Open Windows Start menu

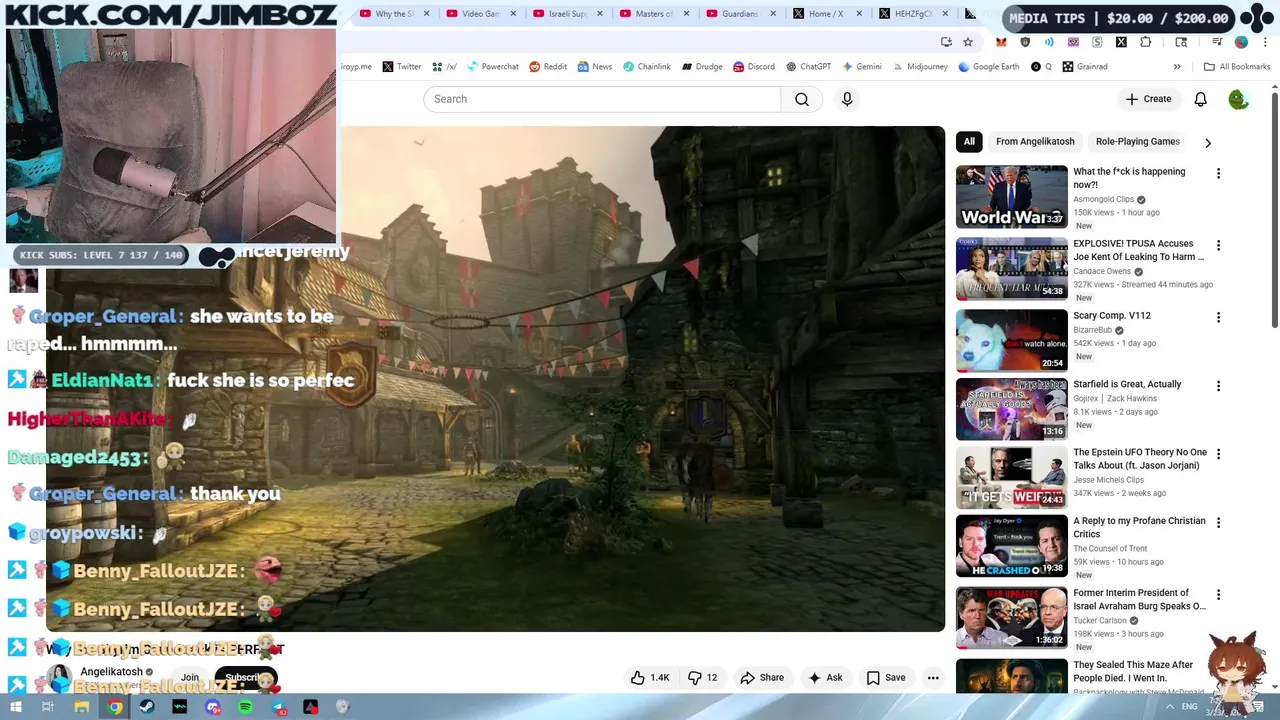point(15,707)
